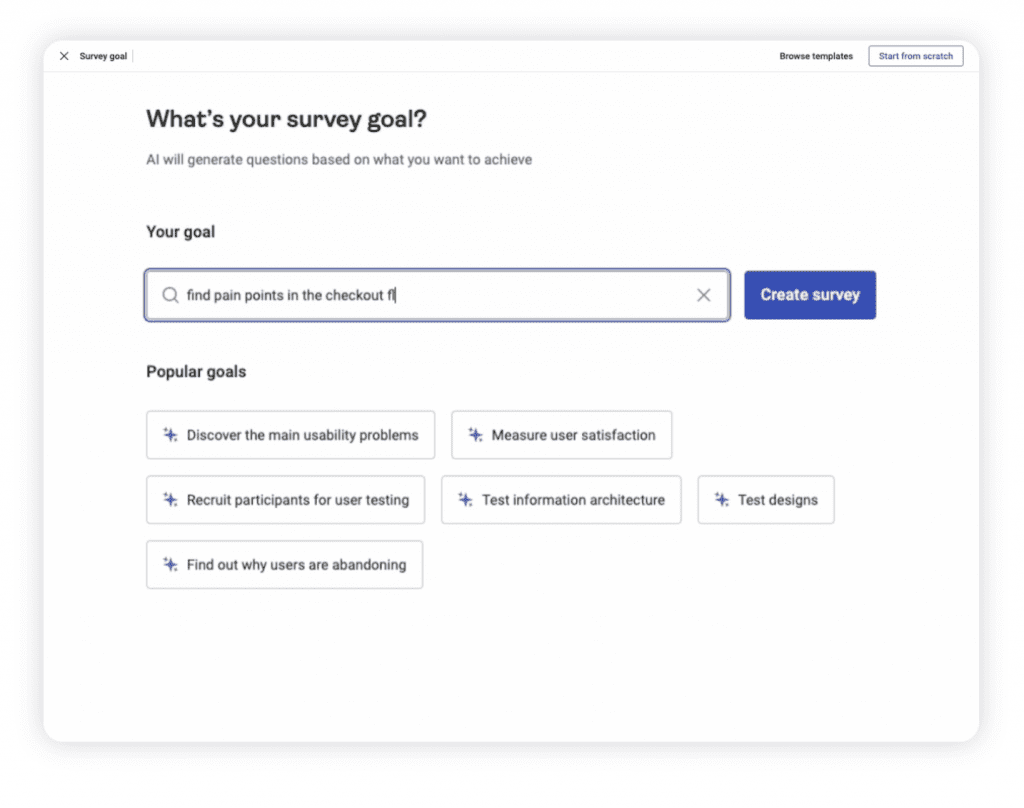Select "Find out why users are abandoning"
The width and height of the screenshot is (1024, 808).
tap(284, 564)
